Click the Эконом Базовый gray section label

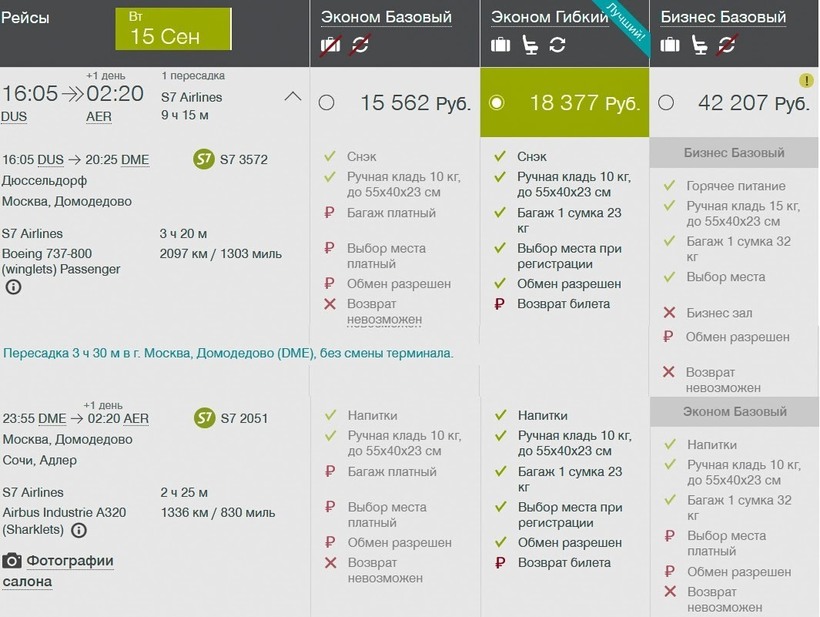[x=735, y=412]
